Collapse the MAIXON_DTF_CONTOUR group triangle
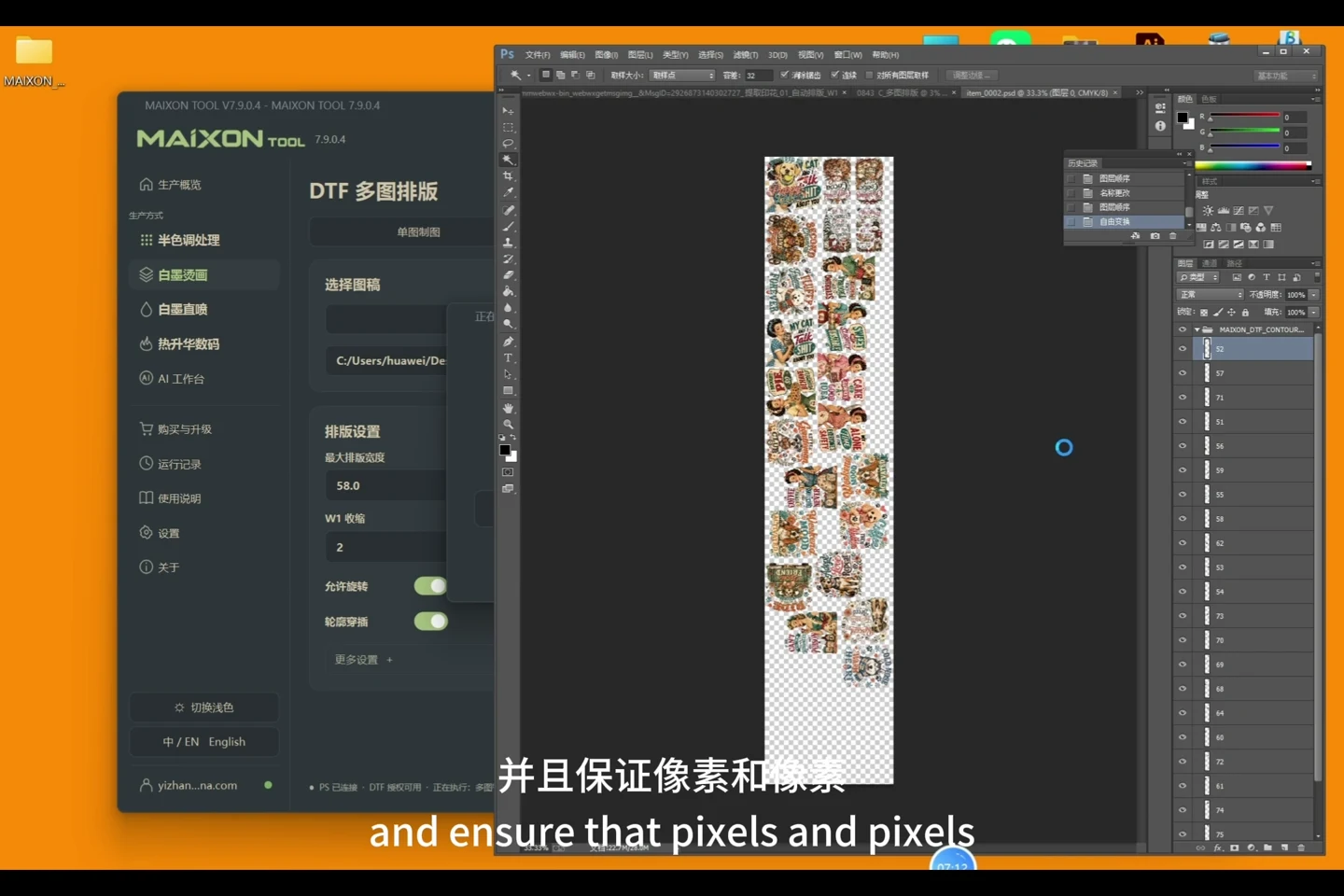 1197,329
